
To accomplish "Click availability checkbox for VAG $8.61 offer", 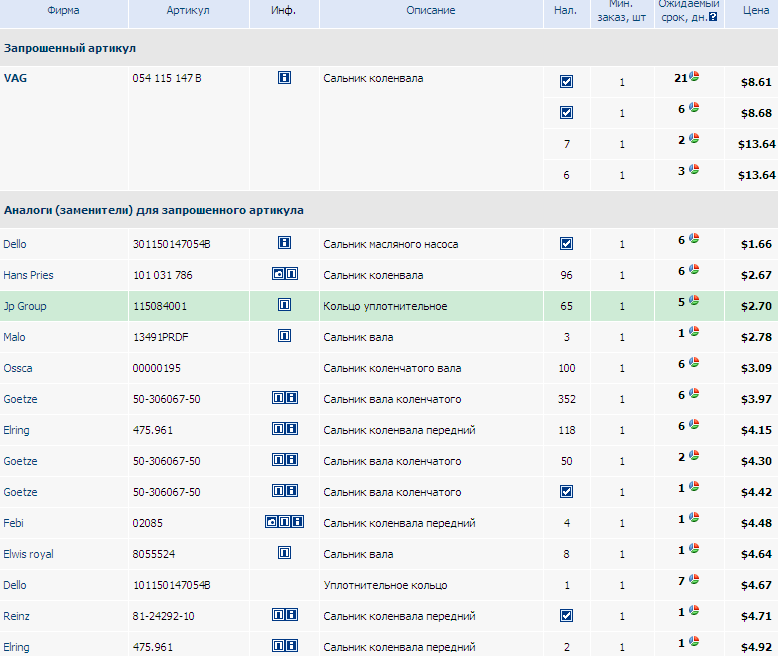I will pyautogui.click(x=566, y=81).
